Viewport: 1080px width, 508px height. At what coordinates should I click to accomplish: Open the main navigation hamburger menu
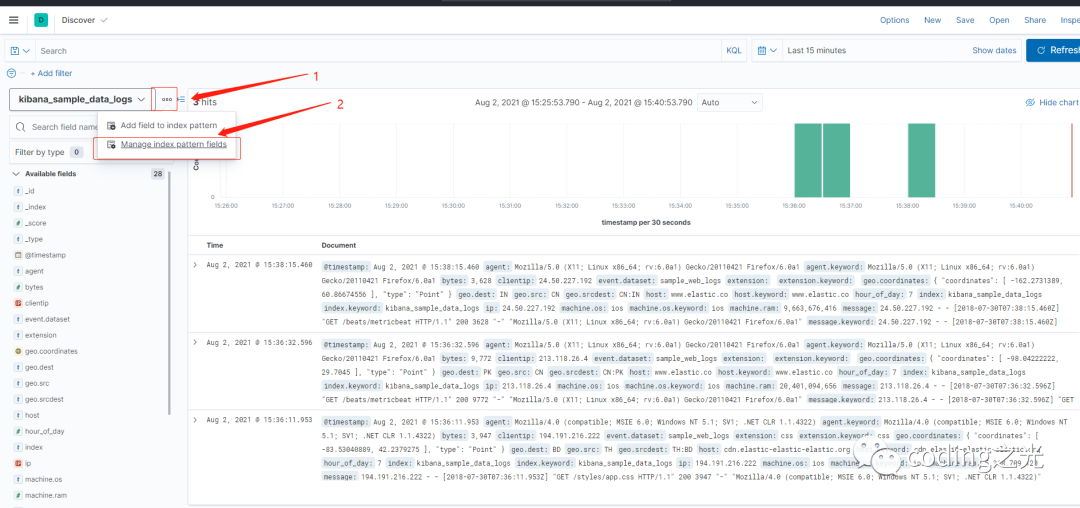click(14, 20)
